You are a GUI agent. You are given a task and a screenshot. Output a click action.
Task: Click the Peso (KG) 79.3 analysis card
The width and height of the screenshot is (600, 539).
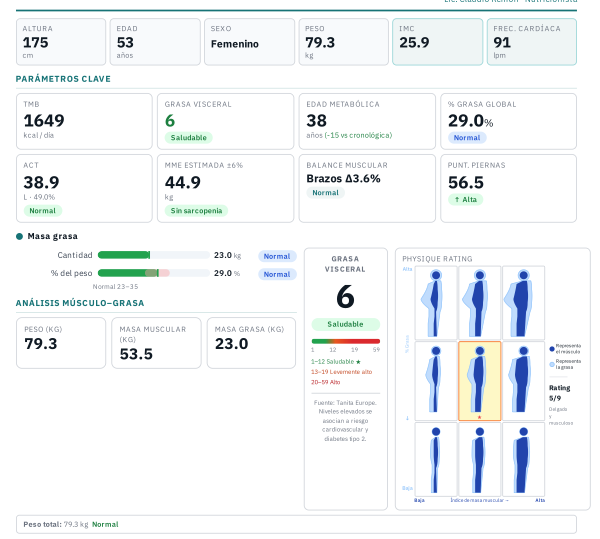[x=61, y=343]
